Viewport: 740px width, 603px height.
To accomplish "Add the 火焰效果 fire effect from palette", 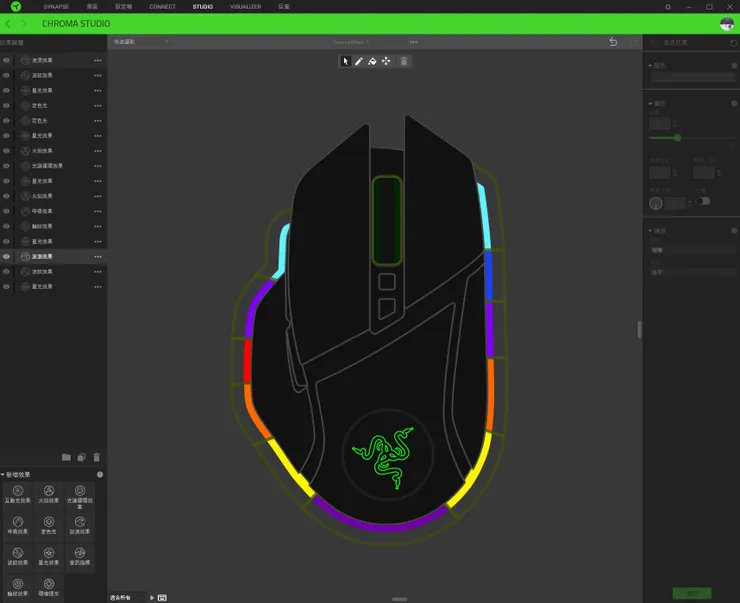I will point(49,494).
